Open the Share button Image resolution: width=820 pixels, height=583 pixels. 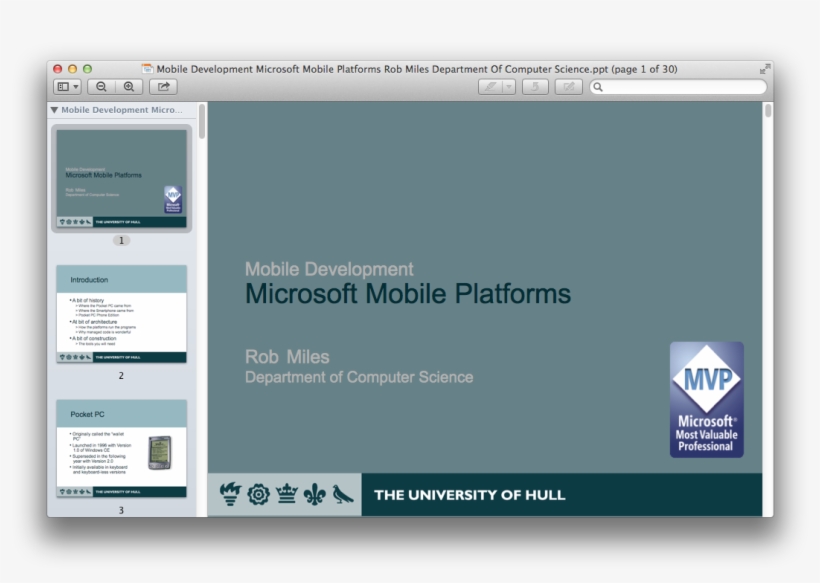pos(164,87)
